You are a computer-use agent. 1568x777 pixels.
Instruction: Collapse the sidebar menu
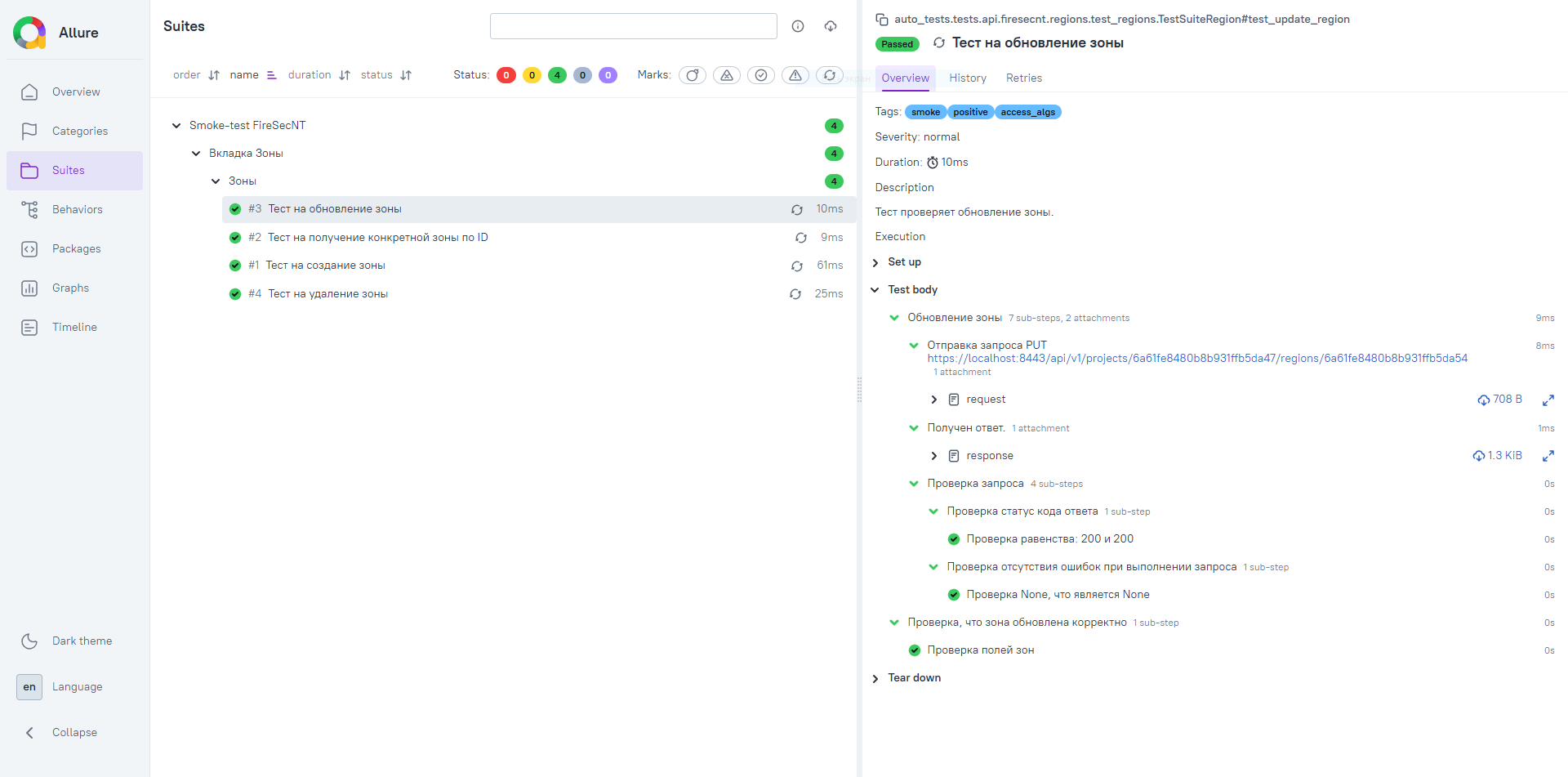pos(74,733)
